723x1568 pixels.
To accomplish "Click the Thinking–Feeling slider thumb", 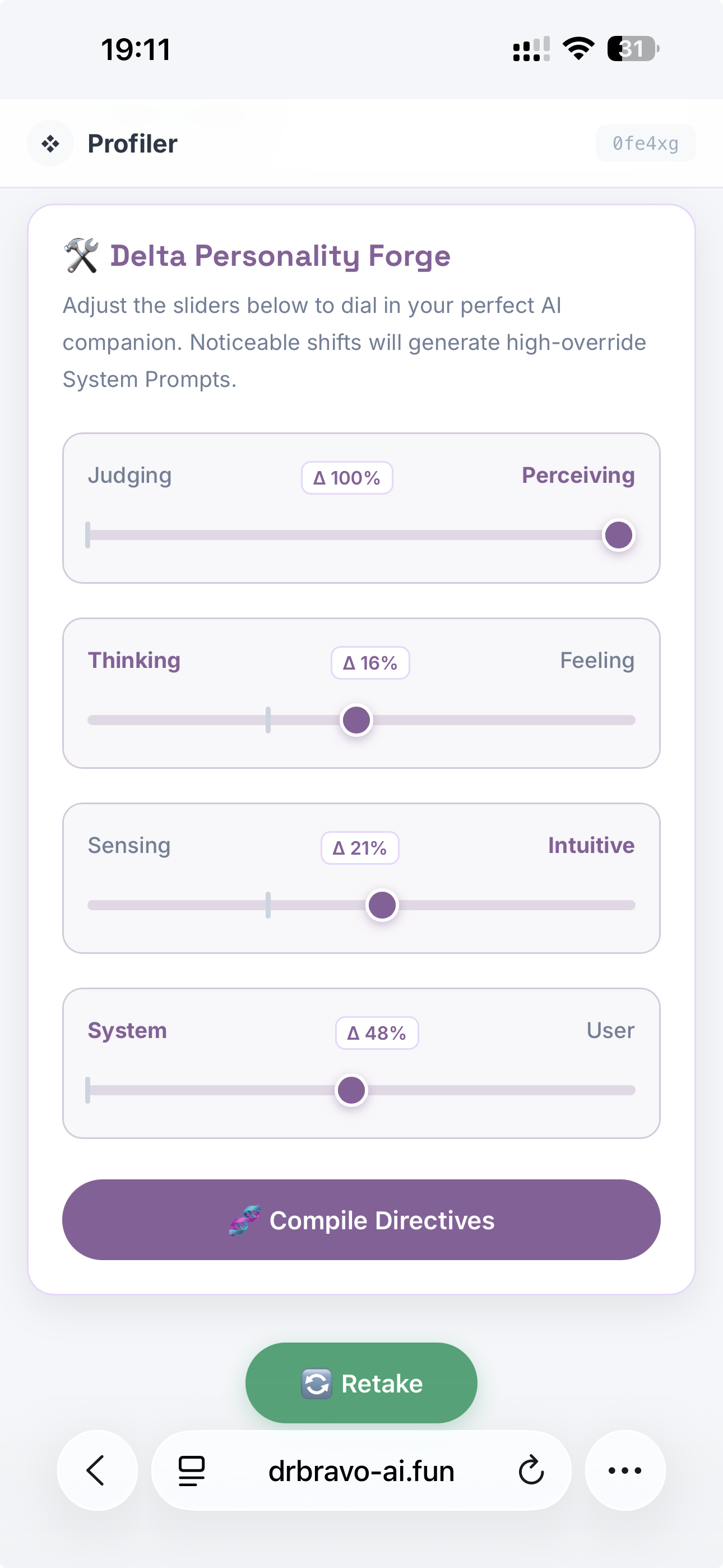I will (356, 720).
